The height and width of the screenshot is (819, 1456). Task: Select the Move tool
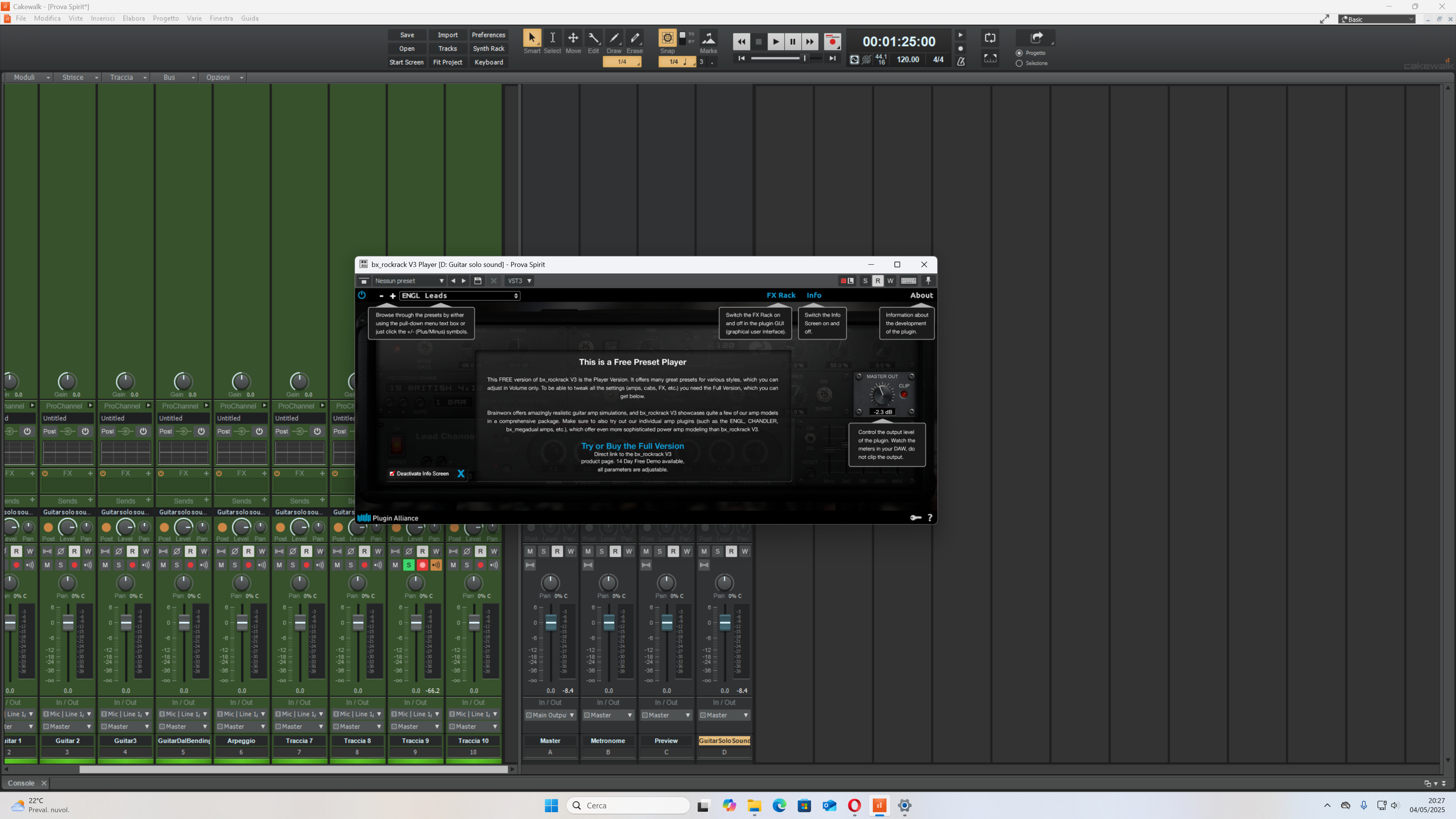573,38
